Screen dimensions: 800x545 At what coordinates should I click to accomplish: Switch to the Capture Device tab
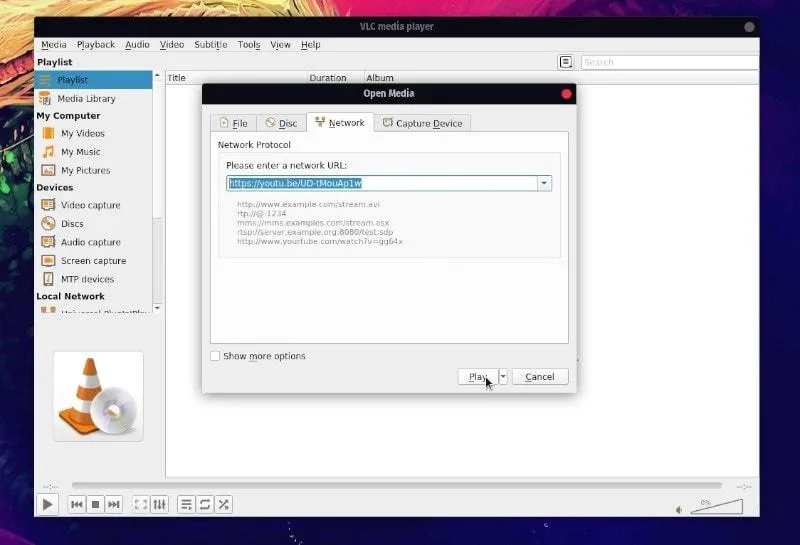click(x=422, y=123)
